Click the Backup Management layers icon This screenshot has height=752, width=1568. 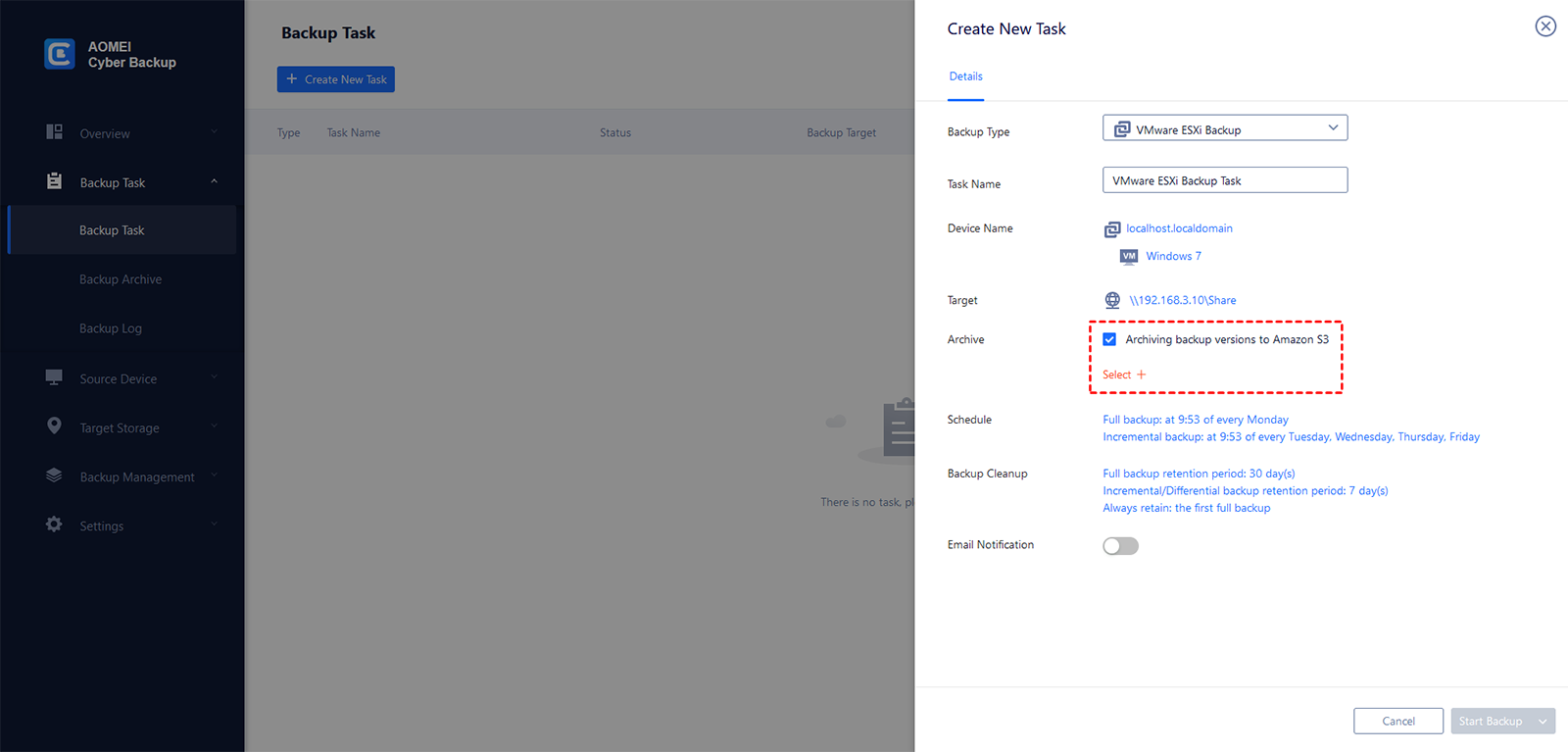[x=54, y=476]
